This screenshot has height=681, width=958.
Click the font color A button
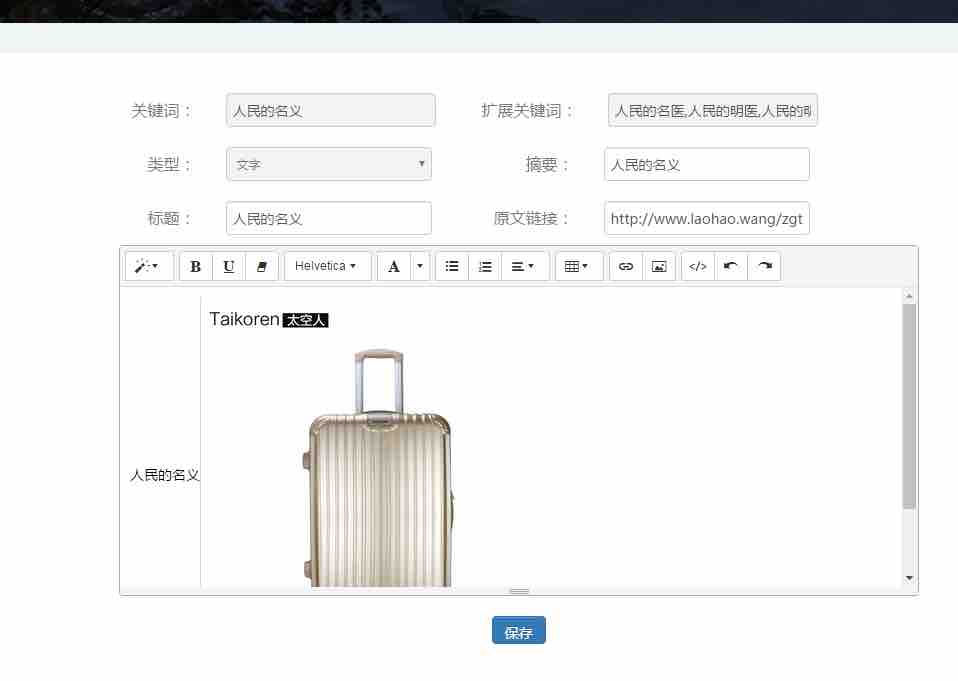click(394, 266)
